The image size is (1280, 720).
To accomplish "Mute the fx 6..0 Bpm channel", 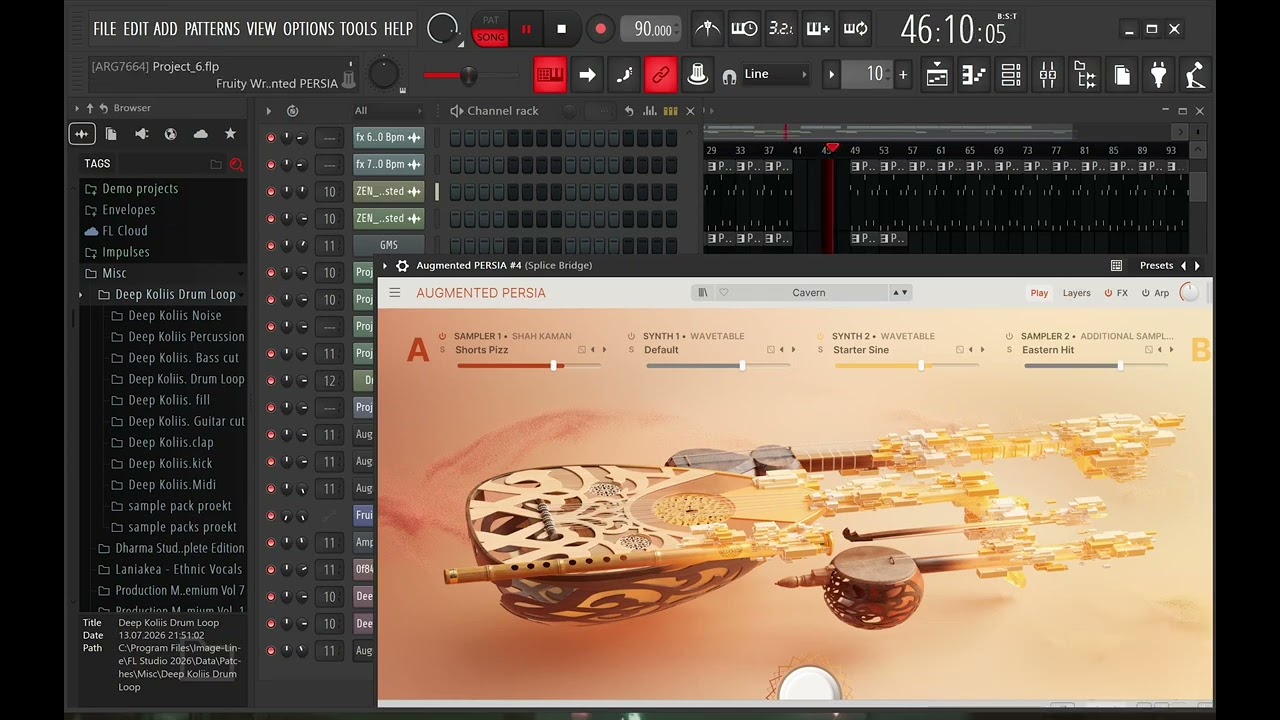I will pyautogui.click(x=270, y=138).
